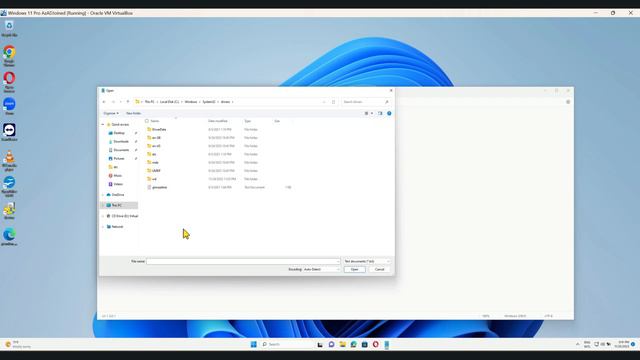Screen dimensions: 640x360
Task: Open the Organize dropdown menu
Action: coord(111,113)
